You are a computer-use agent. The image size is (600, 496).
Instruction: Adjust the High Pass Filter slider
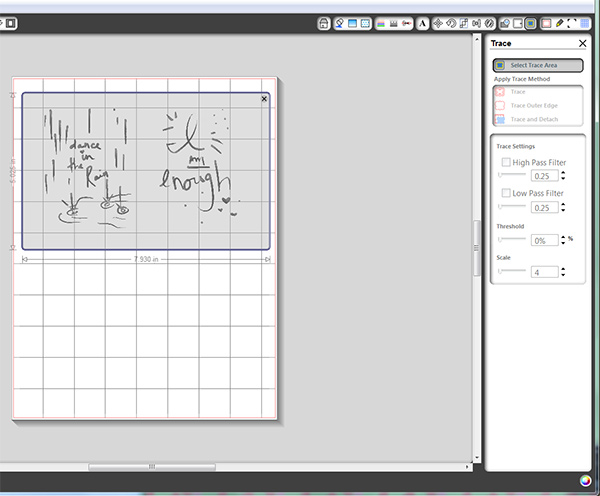click(512, 175)
